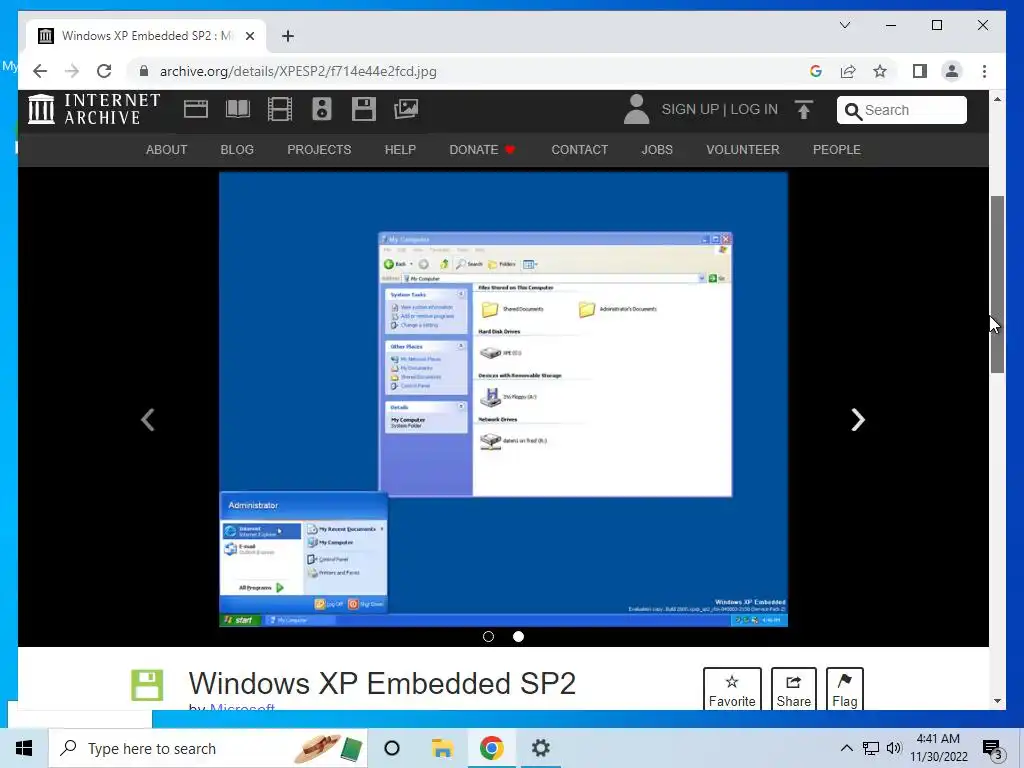The width and height of the screenshot is (1024, 768).
Task: Click the share page icon in address bar
Action: [848, 71]
